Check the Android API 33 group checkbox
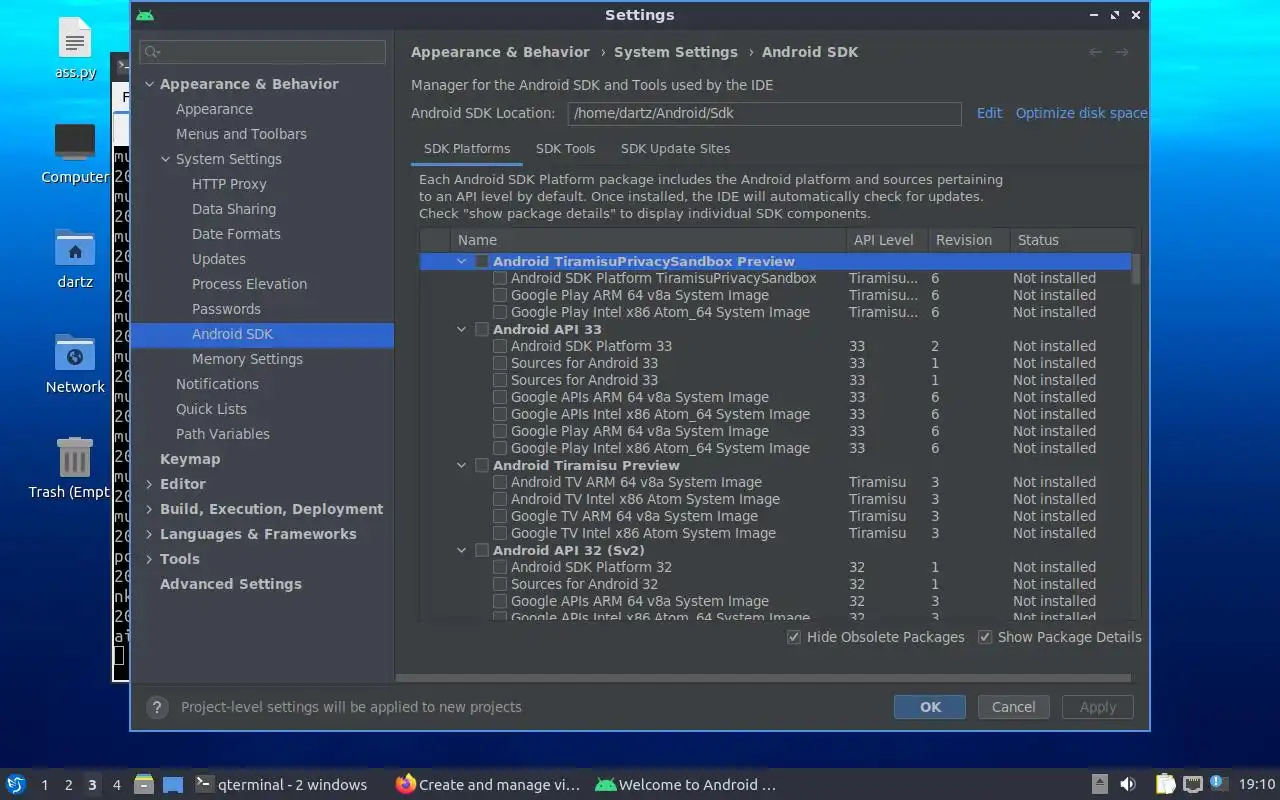1280x800 pixels. click(482, 329)
